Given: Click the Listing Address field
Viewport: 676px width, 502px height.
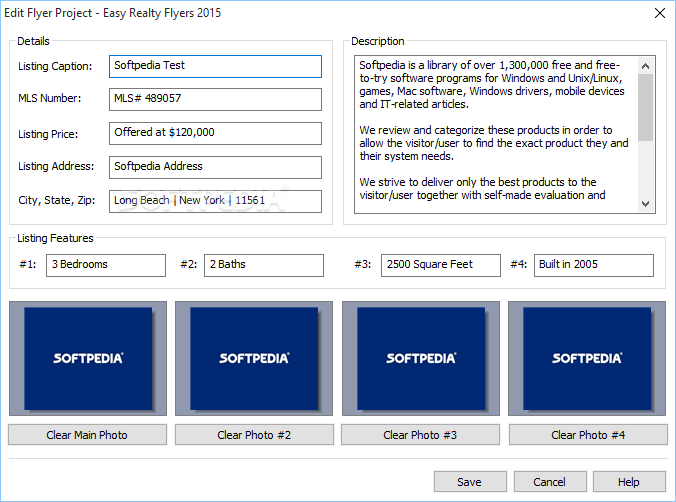Looking at the screenshot, I should coord(215,167).
